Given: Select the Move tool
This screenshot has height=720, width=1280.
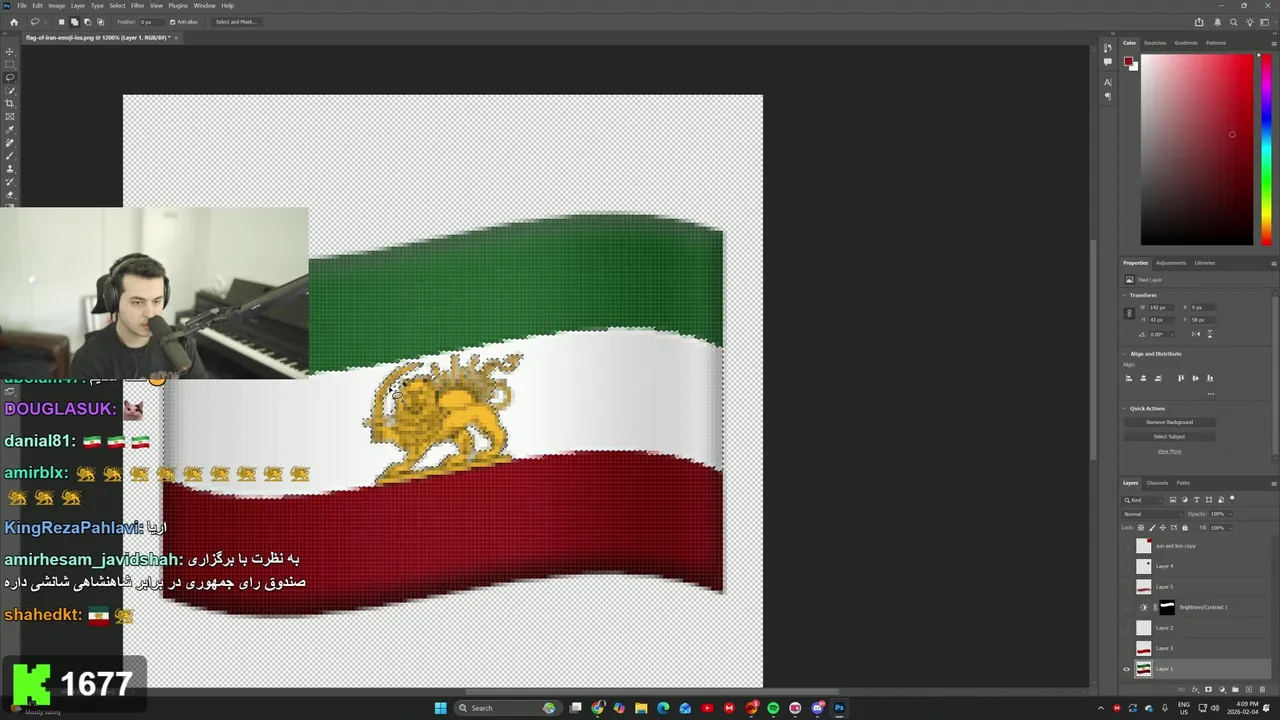Looking at the screenshot, I should click(10, 51).
